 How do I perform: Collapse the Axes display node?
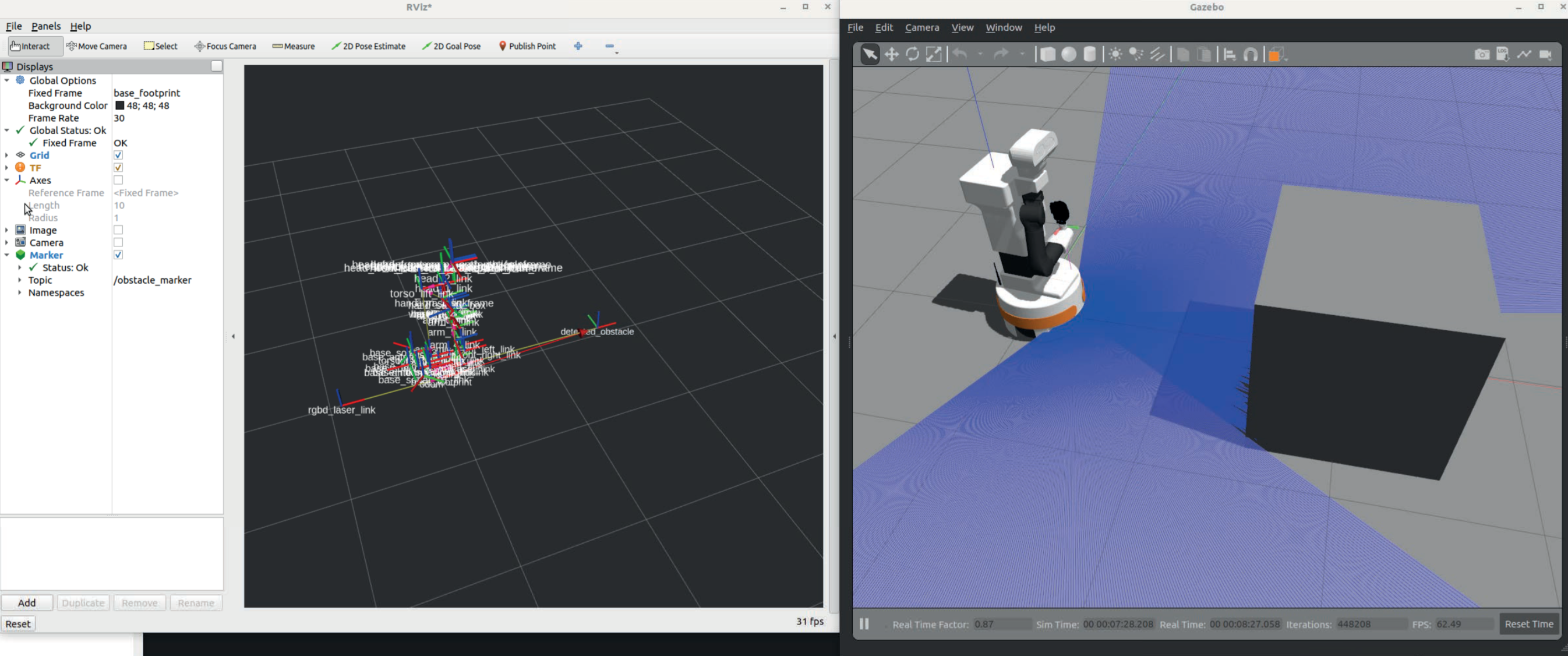(6, 180)
